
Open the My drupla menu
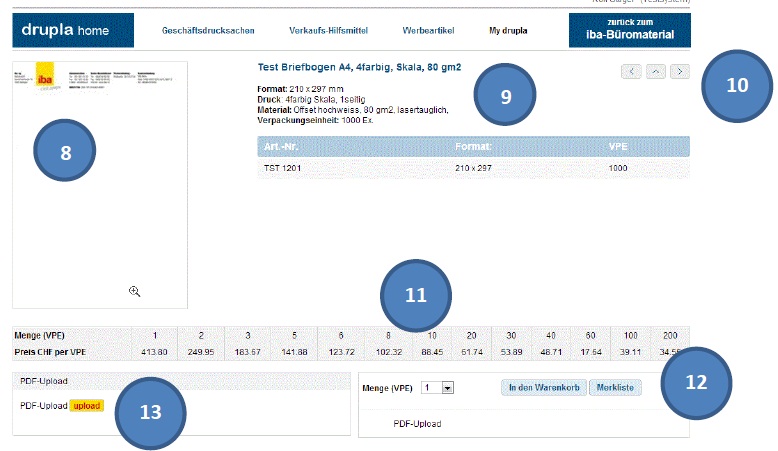tap(508, 31)
